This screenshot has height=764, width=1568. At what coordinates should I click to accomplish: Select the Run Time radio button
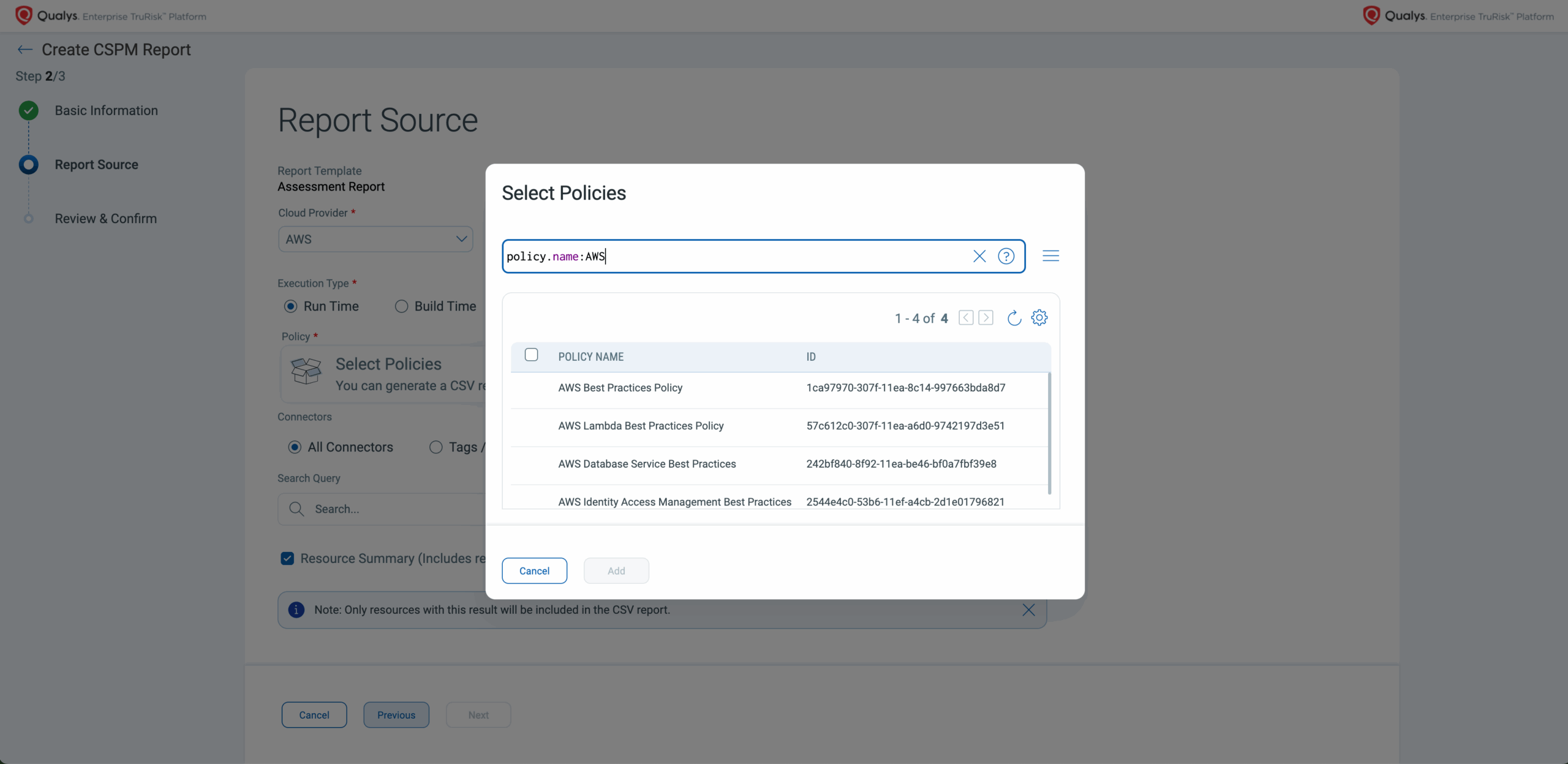[291, 306]
